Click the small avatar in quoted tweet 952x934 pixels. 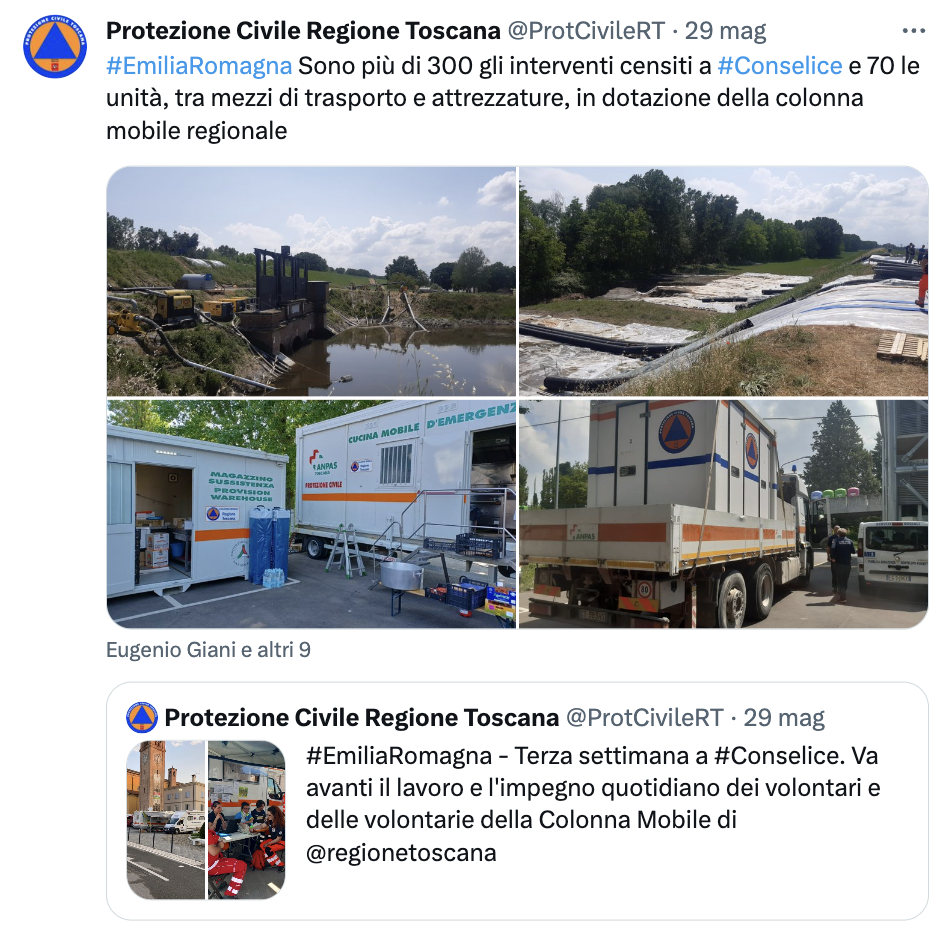142,718
